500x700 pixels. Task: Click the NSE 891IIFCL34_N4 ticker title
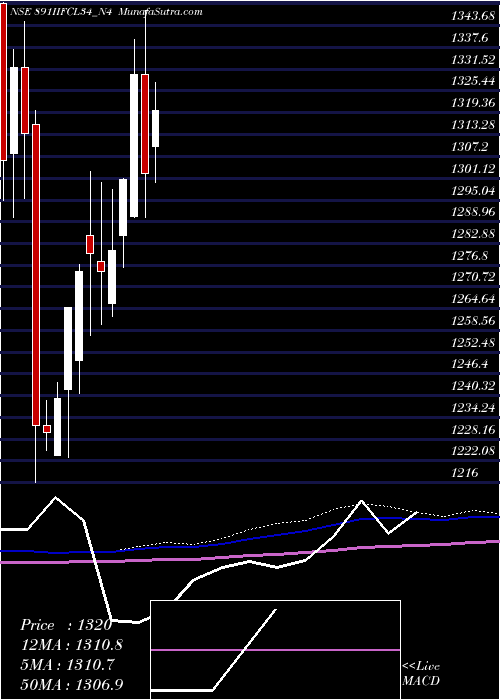[60, 12]
